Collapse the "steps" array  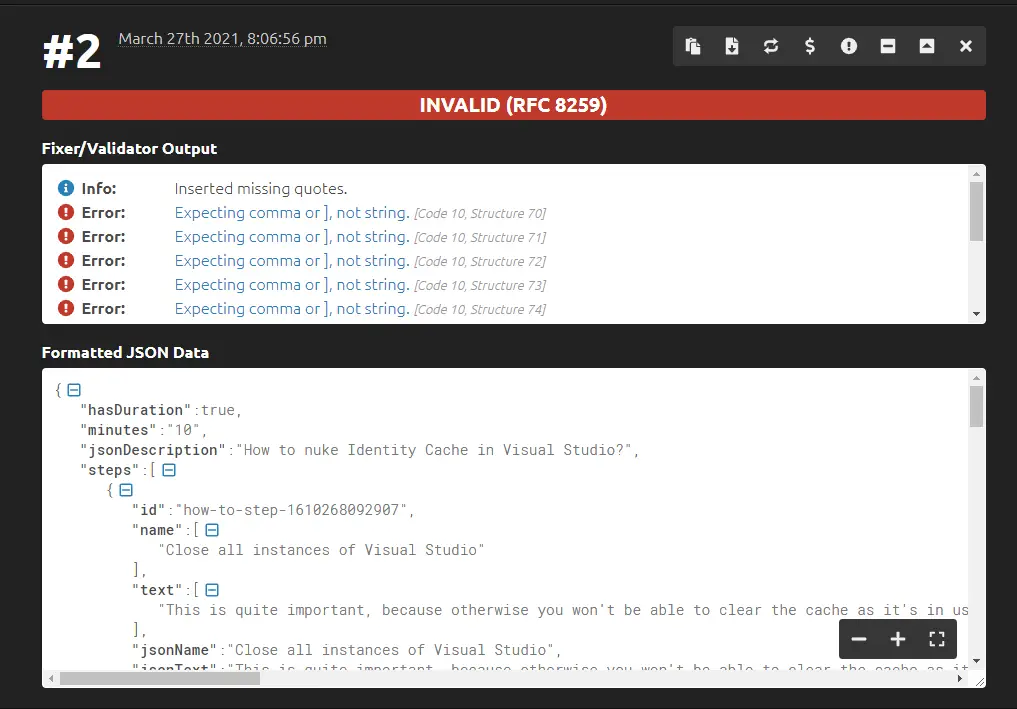click(x=169, y=470)
